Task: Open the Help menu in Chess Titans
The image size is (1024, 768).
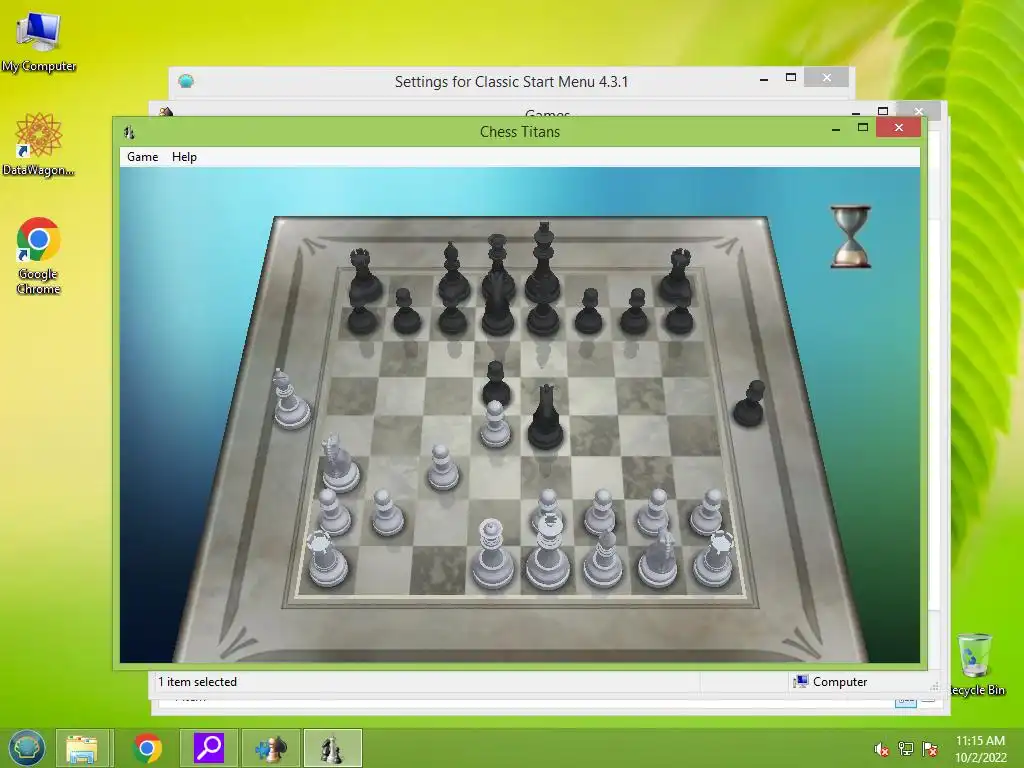Action: tap(184, 157)
